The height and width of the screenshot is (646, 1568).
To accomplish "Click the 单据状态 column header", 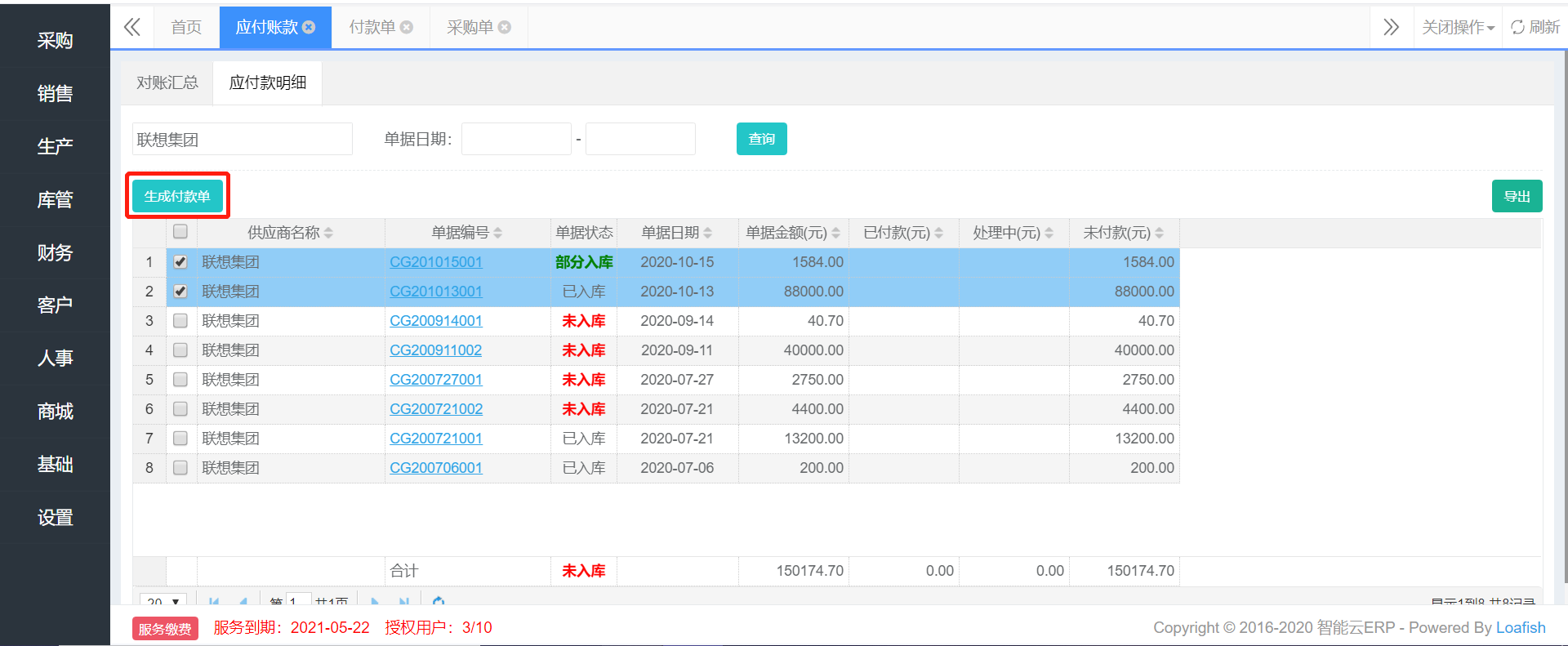I will [584, 233].
